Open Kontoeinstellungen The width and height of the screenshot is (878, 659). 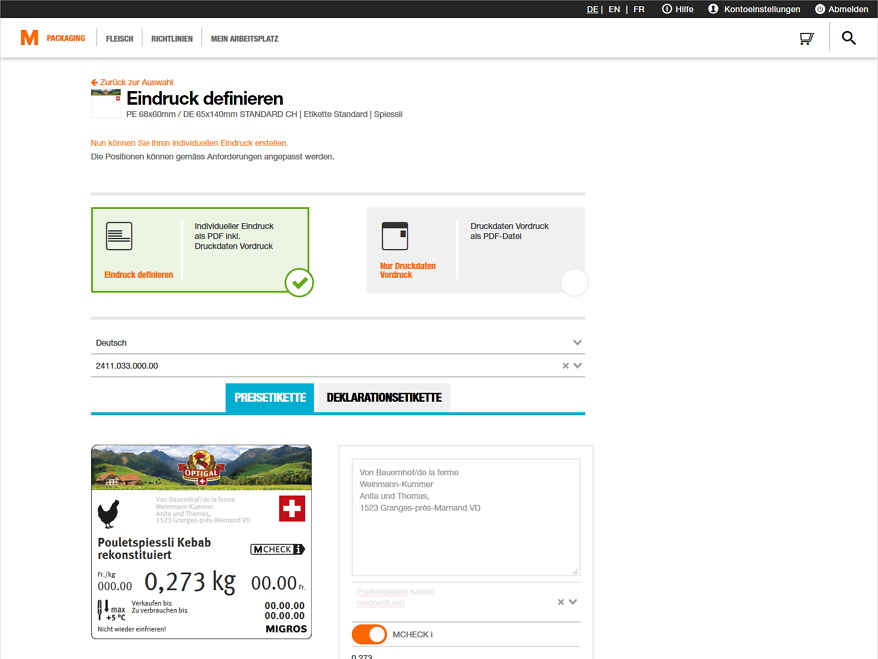[762, 9]
